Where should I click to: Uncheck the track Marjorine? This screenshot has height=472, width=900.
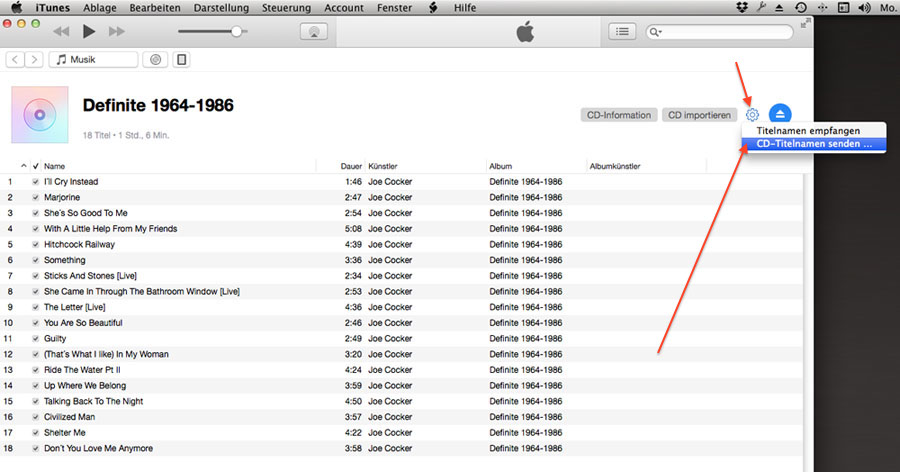36,198
